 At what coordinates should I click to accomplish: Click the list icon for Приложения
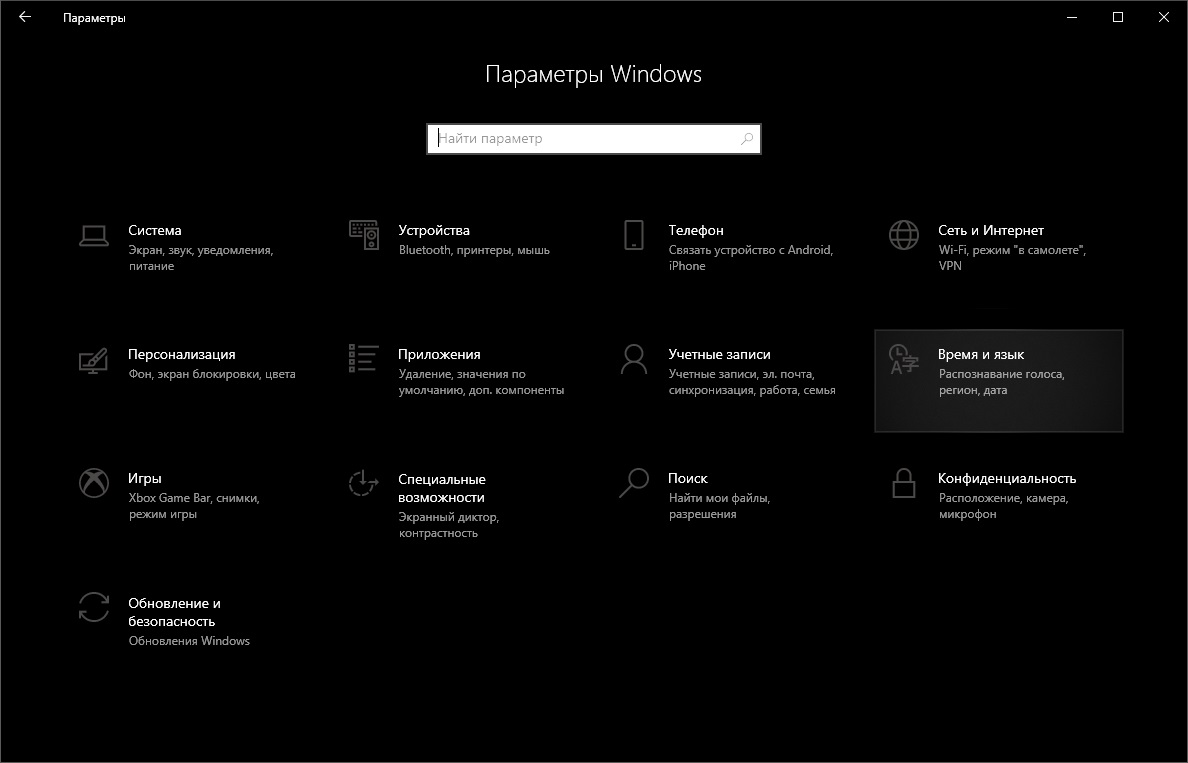[x=363, y=358]
